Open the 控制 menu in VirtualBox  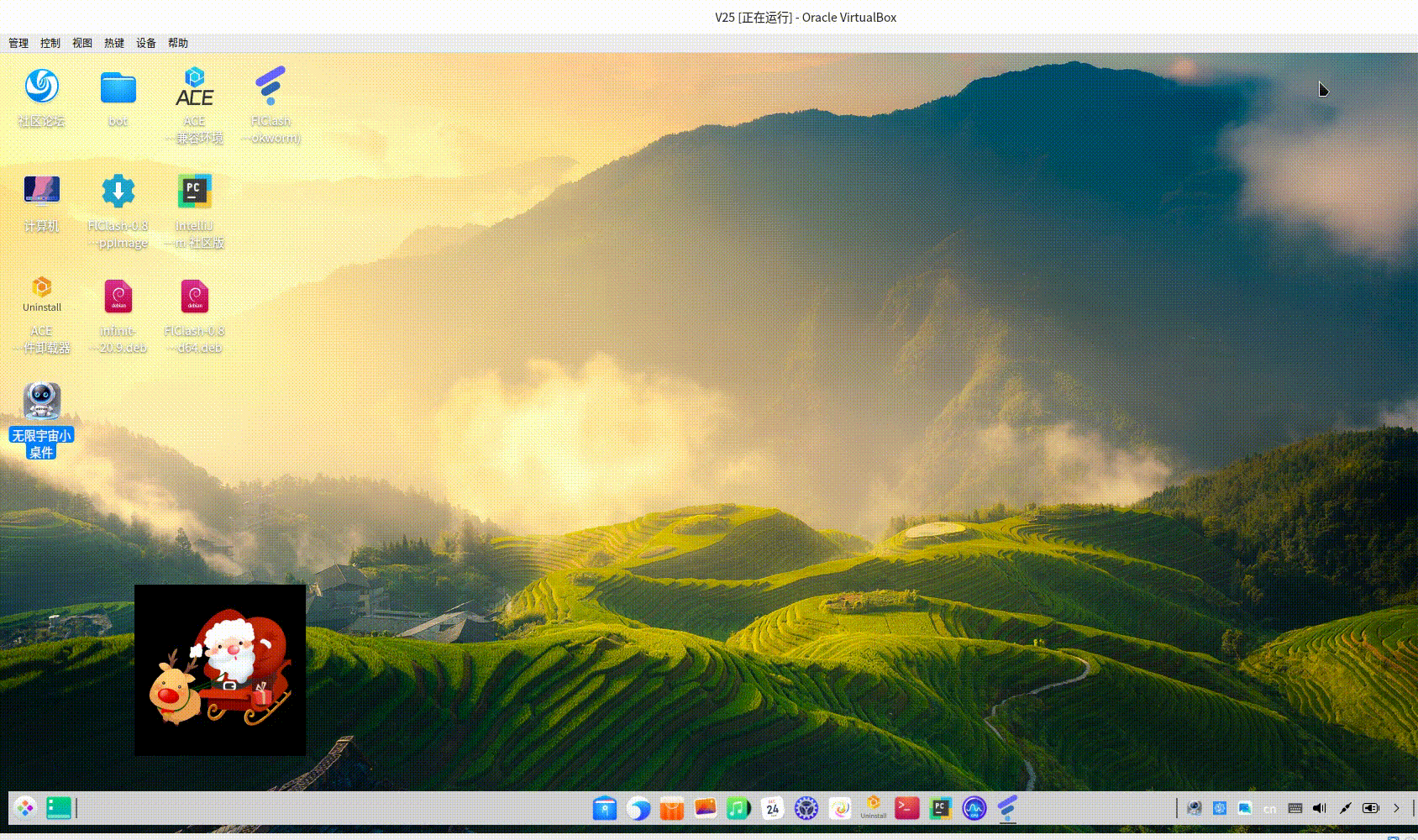point(50,43)
